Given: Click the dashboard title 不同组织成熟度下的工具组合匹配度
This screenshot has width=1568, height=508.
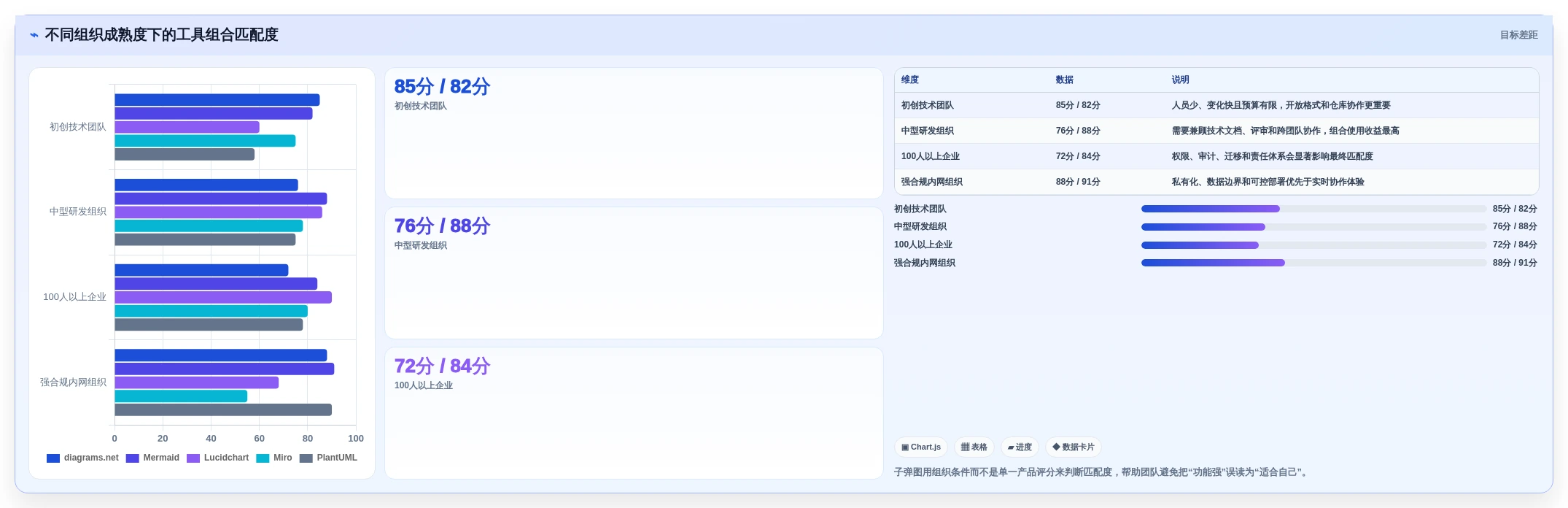Looking at the screenshot, I should click(161, 35).
